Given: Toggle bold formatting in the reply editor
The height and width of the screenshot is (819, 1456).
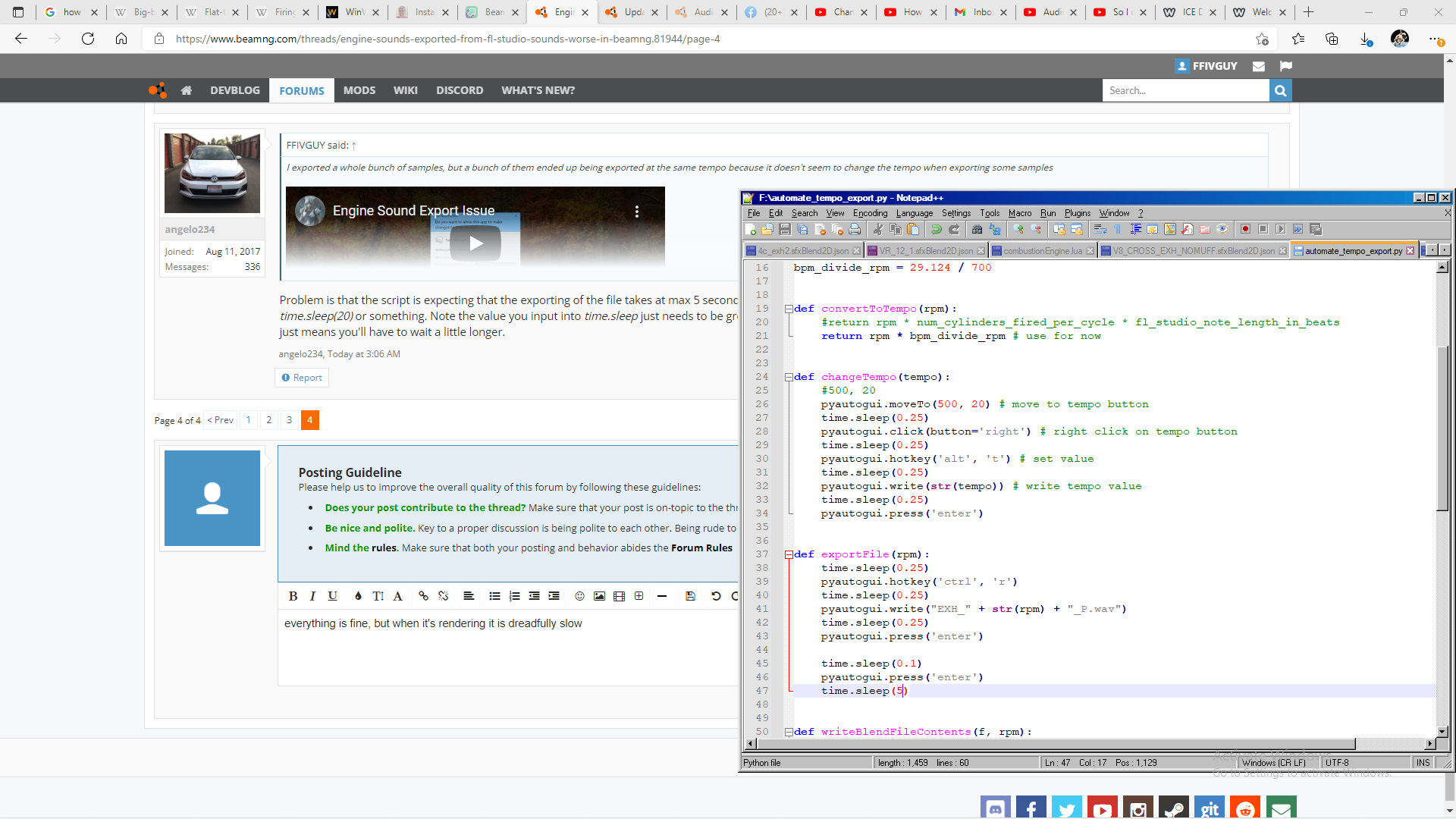Looking at the screenshot, I should point(293,596).
